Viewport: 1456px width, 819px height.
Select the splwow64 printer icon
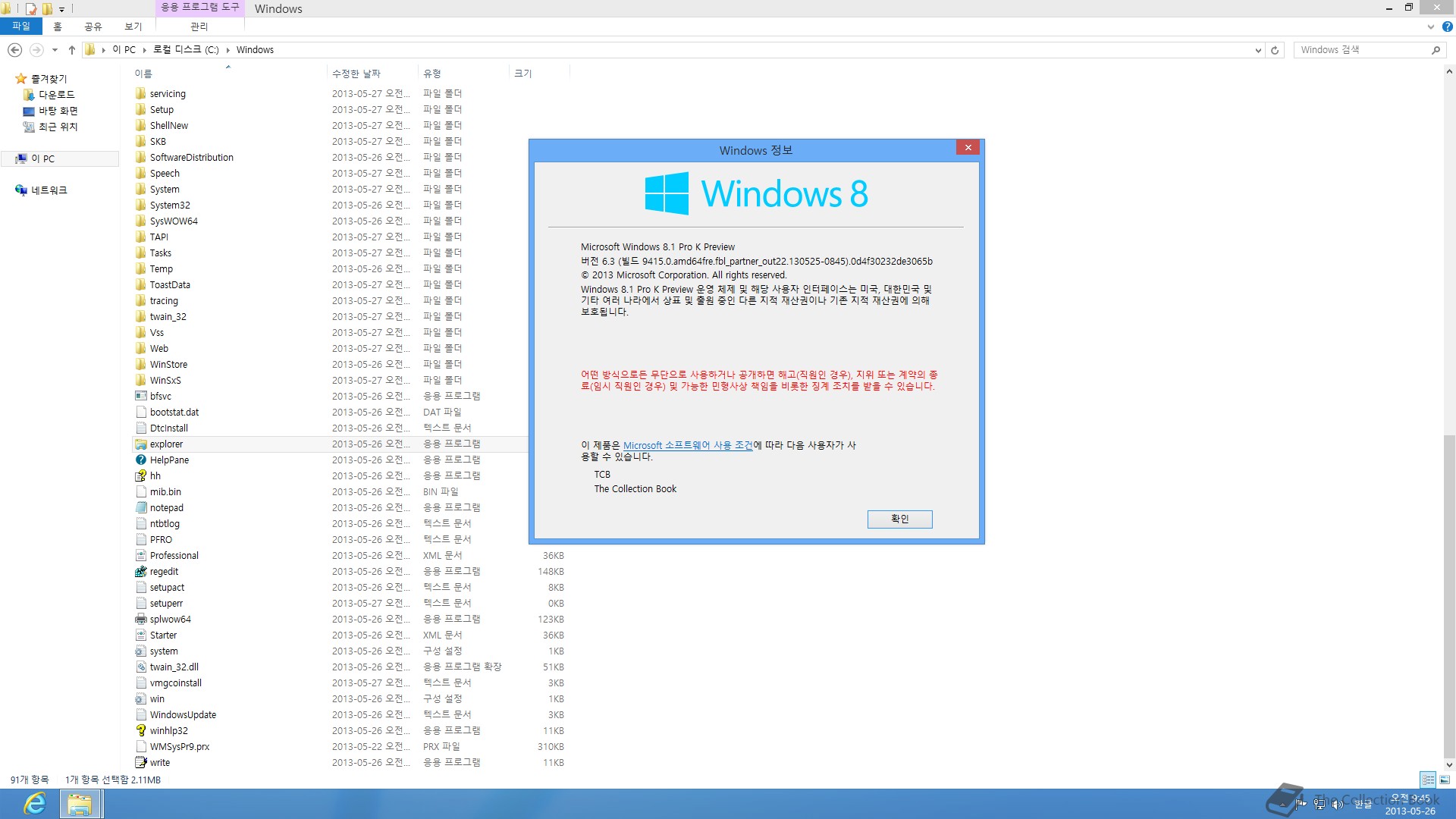(x=140, y=620)
